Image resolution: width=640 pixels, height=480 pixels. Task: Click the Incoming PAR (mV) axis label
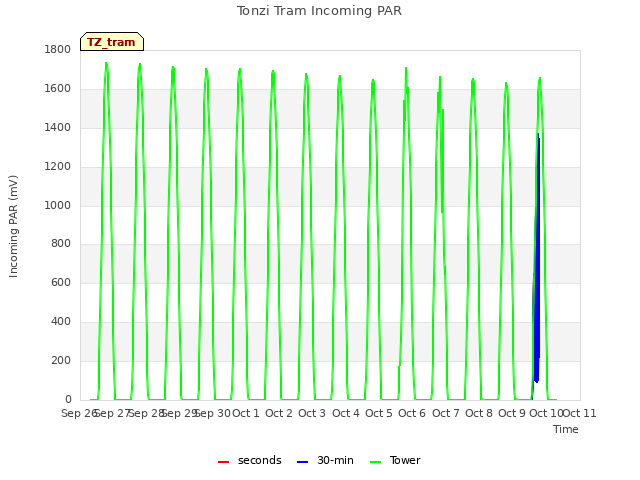point(13,227)
